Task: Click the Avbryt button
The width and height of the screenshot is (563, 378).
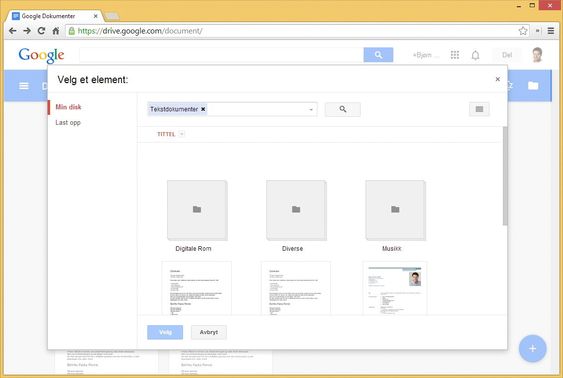Action: (209, 332)
